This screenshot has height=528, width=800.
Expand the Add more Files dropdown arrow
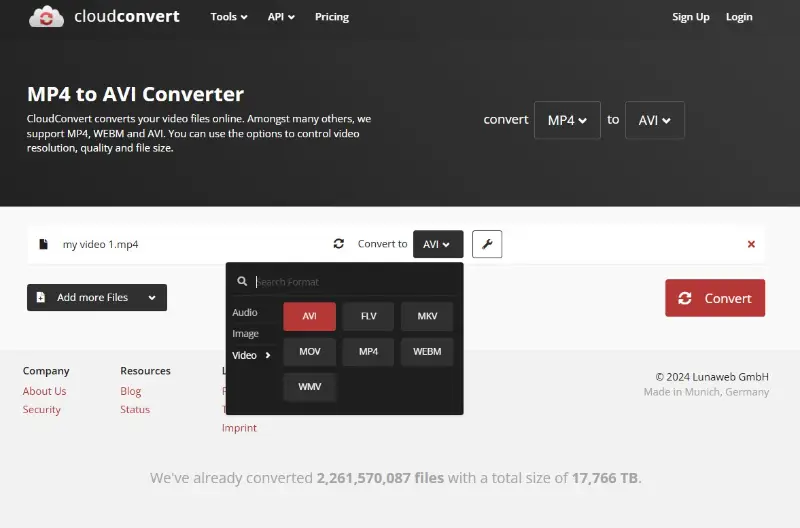point(152,297)
